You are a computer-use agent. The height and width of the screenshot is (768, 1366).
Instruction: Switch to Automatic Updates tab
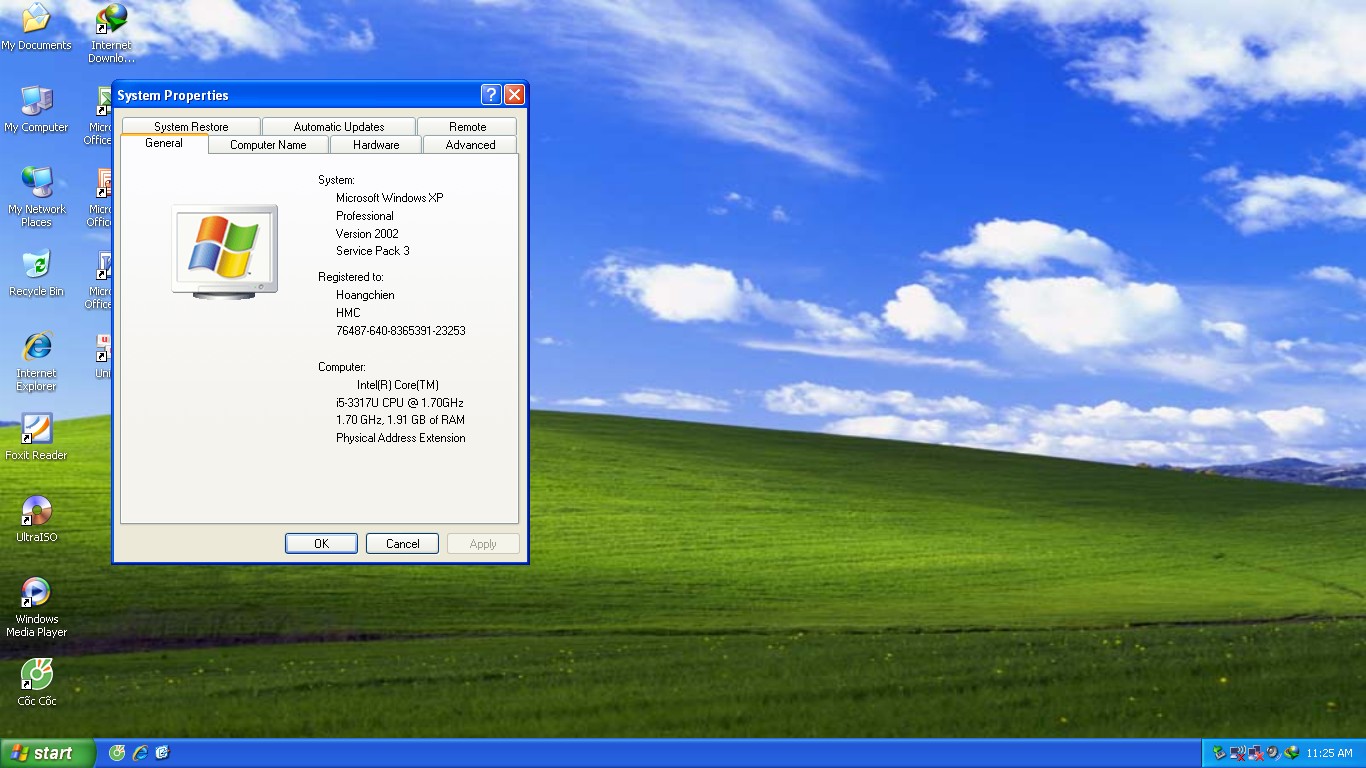pyautogui.click(x=339, y=127)
